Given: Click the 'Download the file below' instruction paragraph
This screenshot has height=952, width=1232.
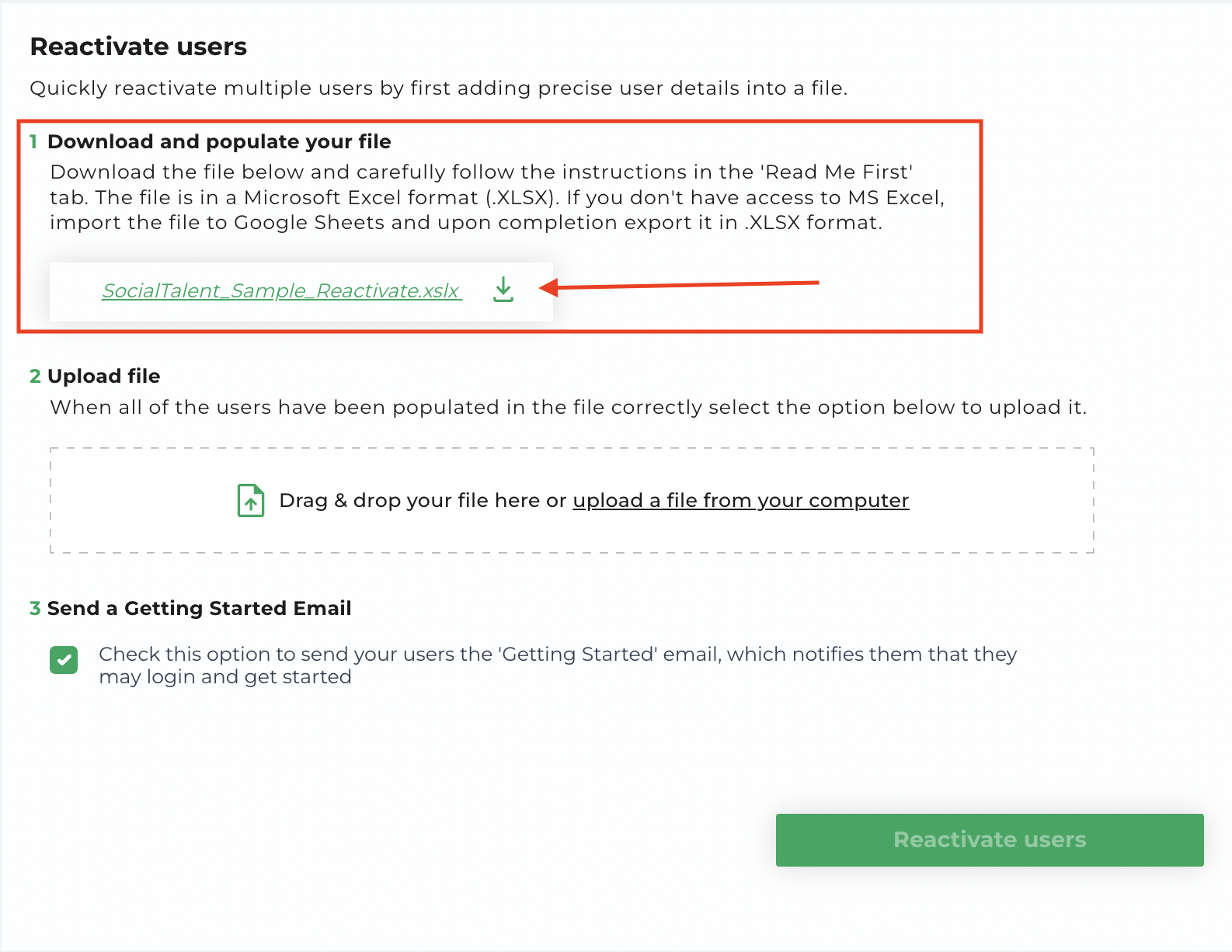Looking at the screenshot, I should (x=497, y=197).
